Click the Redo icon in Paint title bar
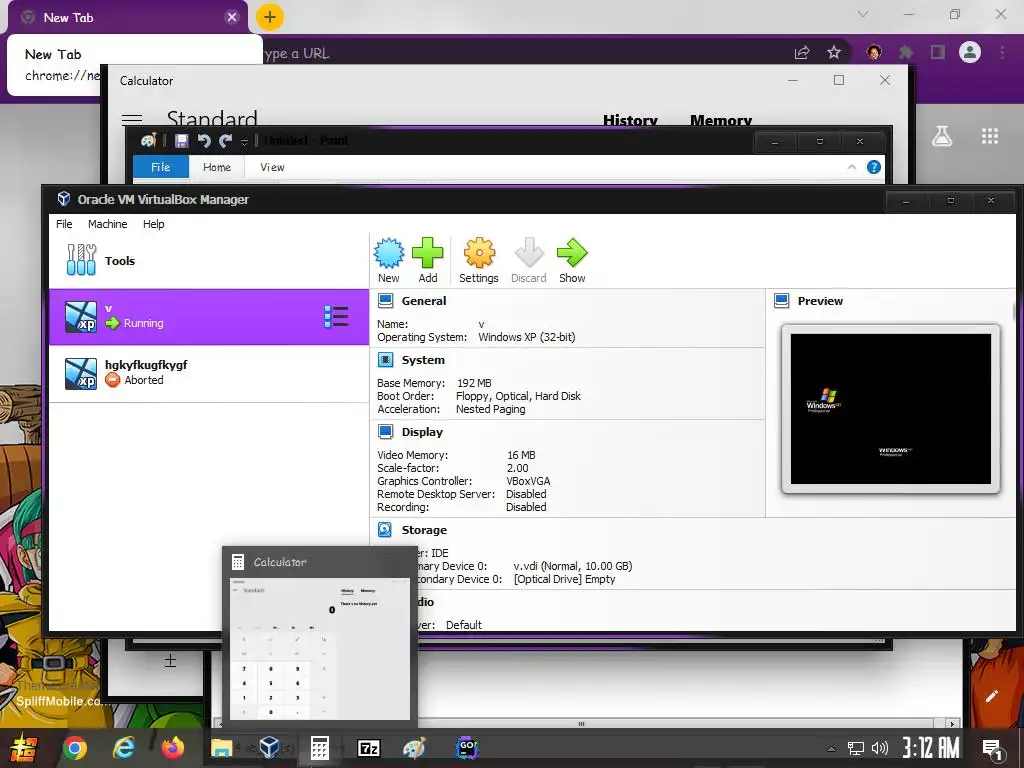This screenshot has width=1024, height=768. tap(225, 140)
